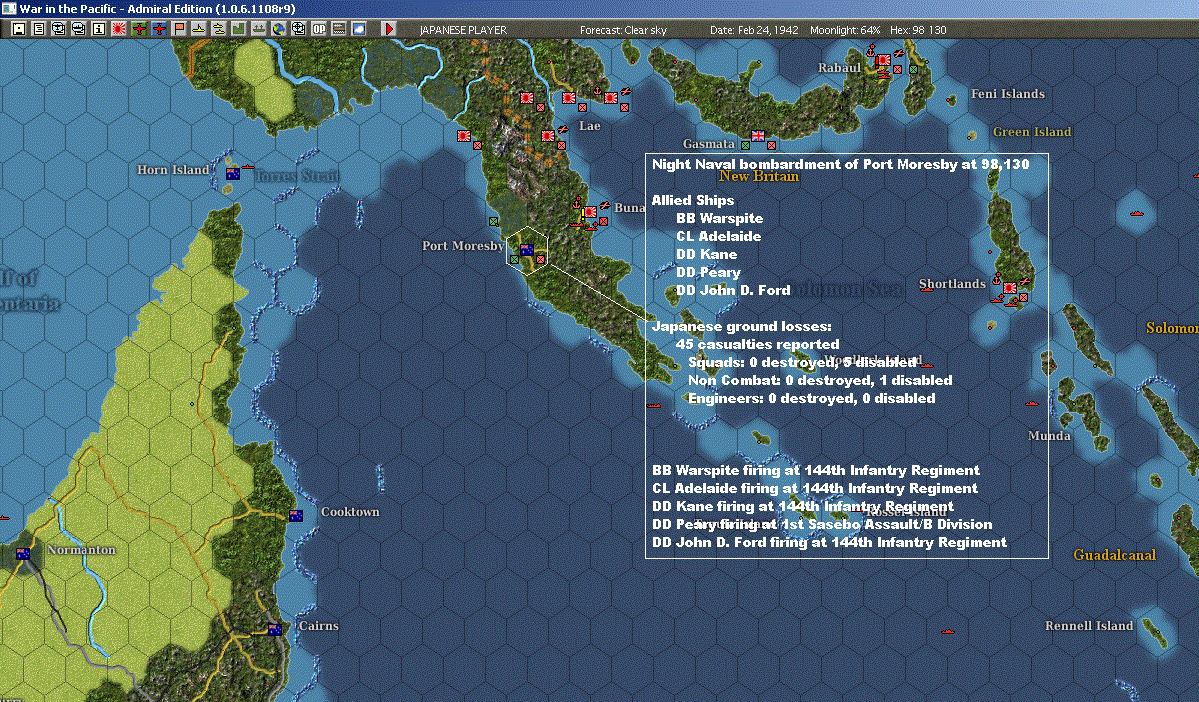Click the Torres Strait map label
The image size is (1199, 702).
click(x=296, y=176)
